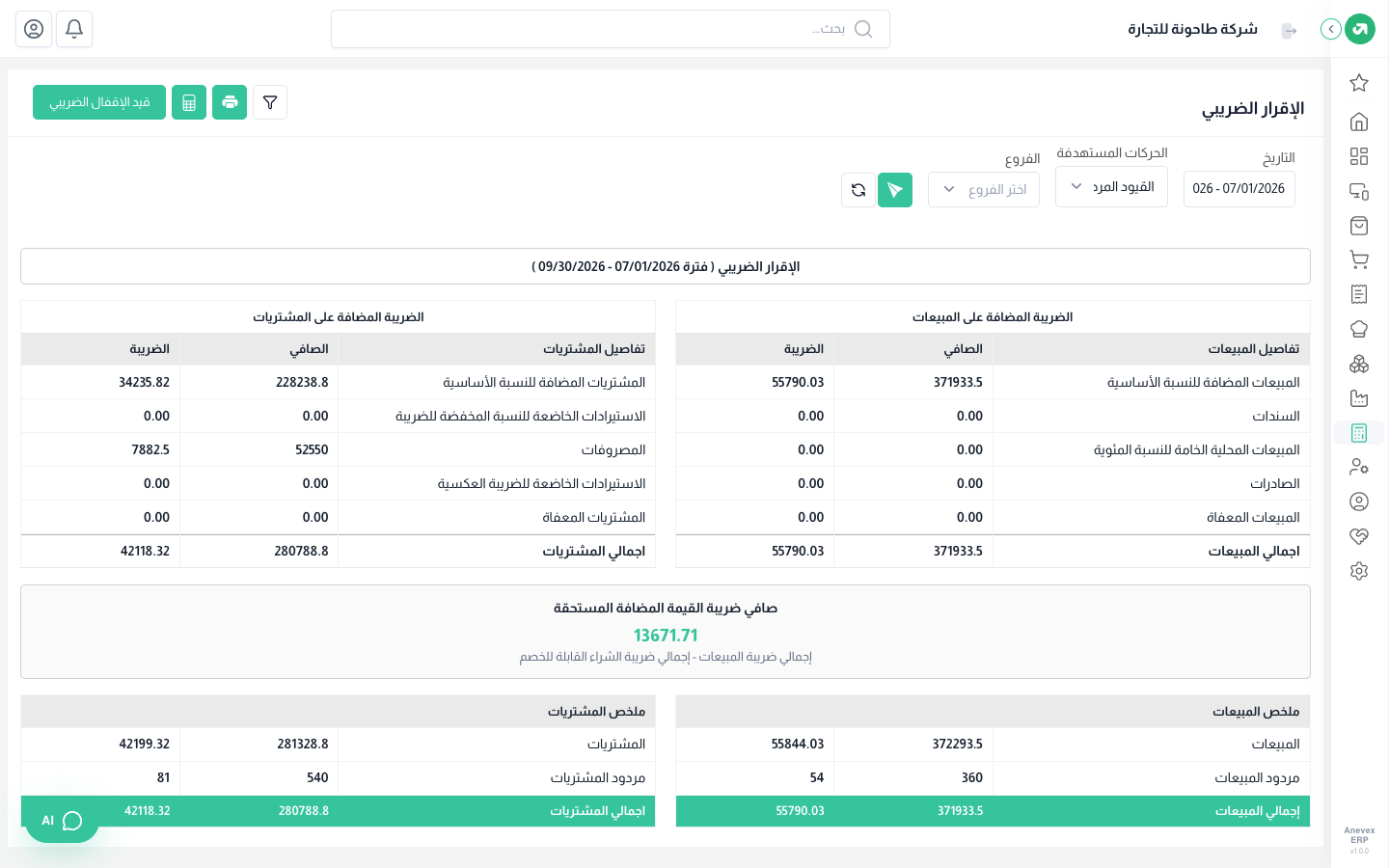Click the tax return period banner

pos(666,266)
